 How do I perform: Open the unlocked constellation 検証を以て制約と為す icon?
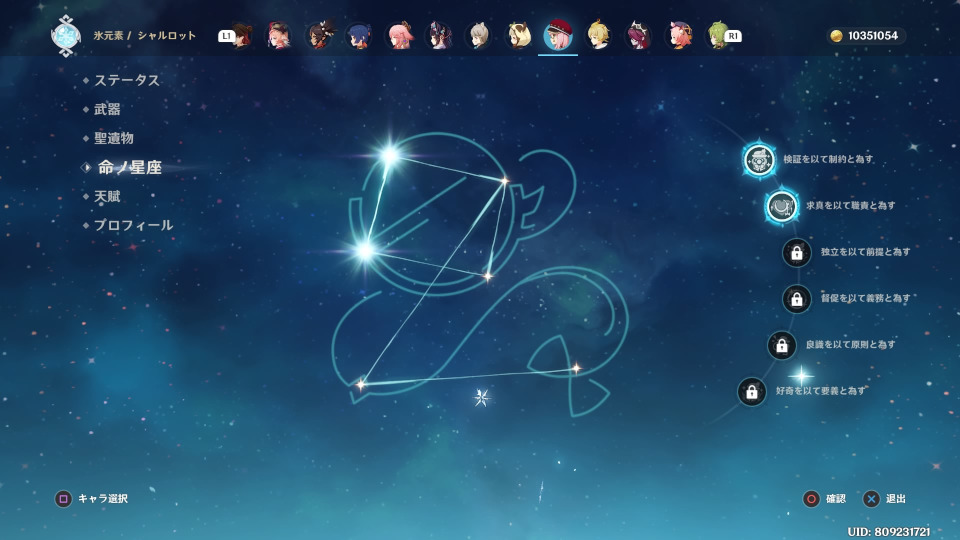[759, 159]
